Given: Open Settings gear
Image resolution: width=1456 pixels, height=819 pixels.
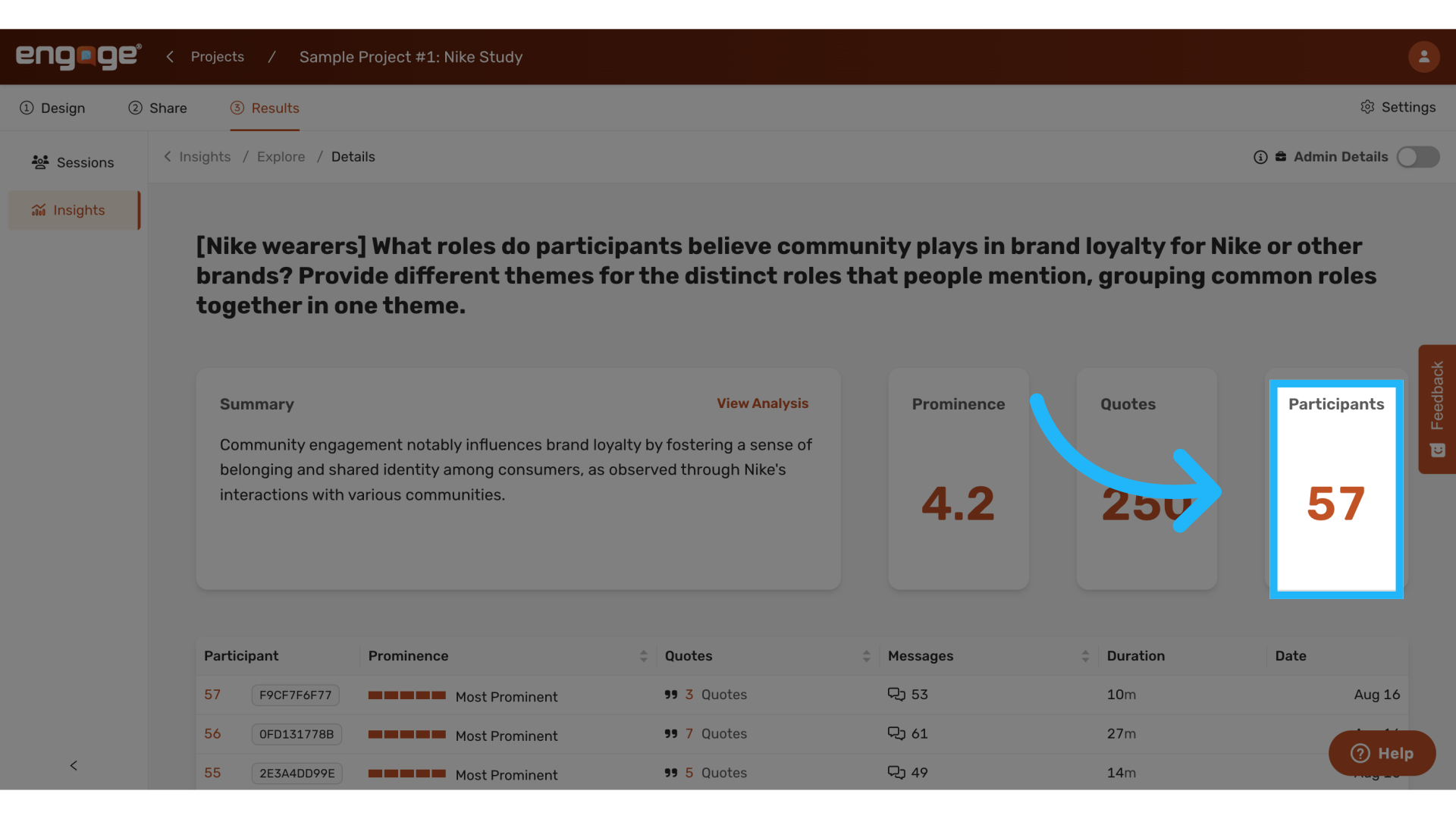Looking at the screenshot, I should tap(1398, 108).
